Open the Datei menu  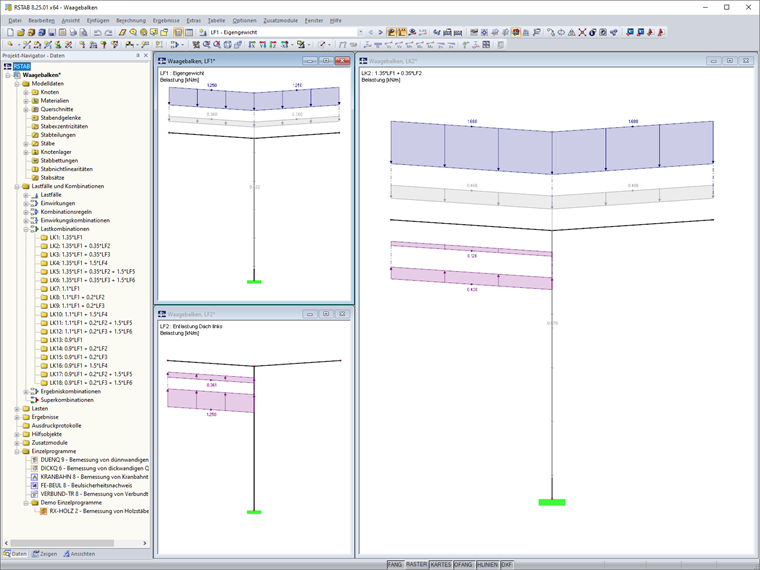pyautogui.click(x=15, y=20)
